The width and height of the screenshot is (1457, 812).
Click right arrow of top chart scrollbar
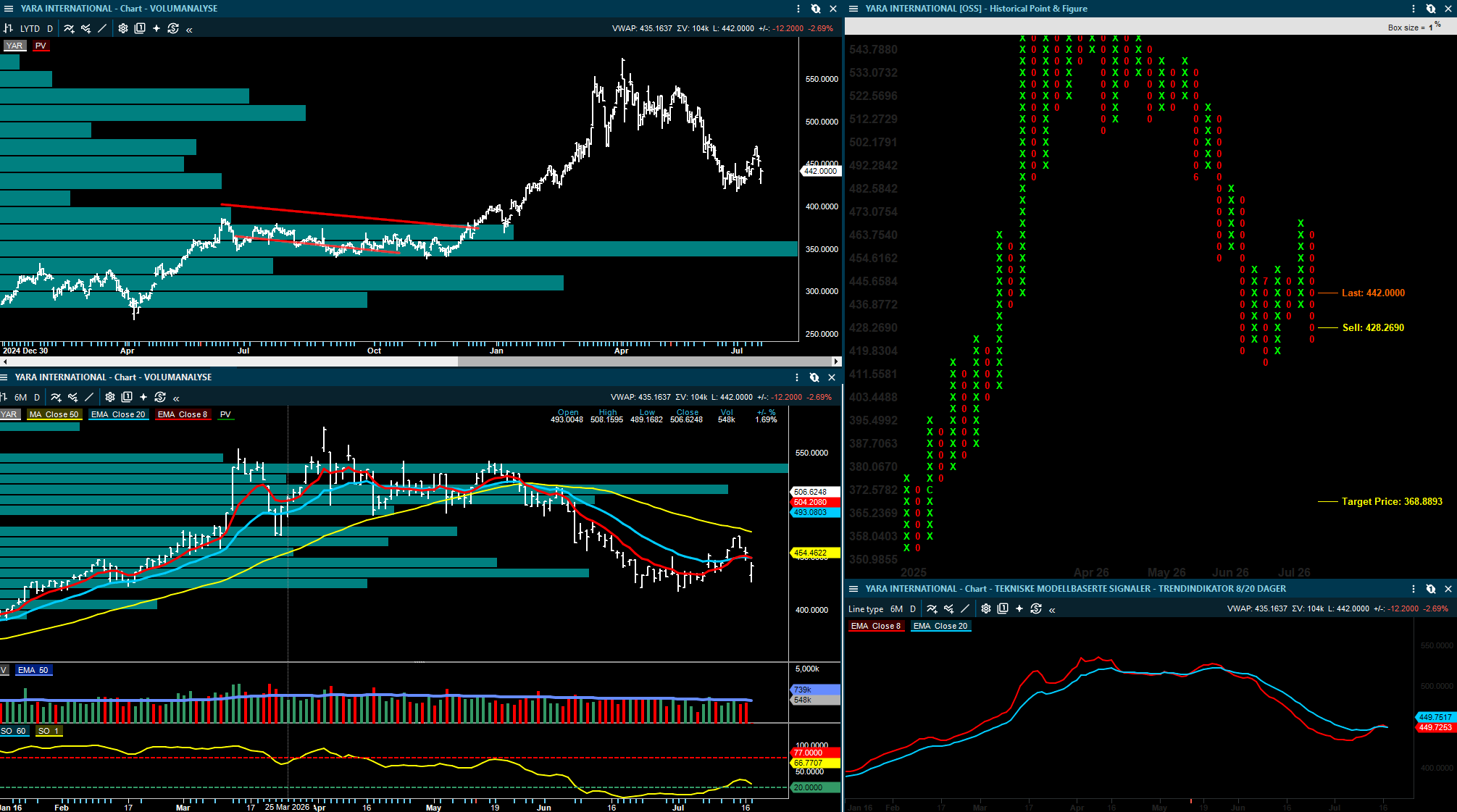(x=836, y=361)
